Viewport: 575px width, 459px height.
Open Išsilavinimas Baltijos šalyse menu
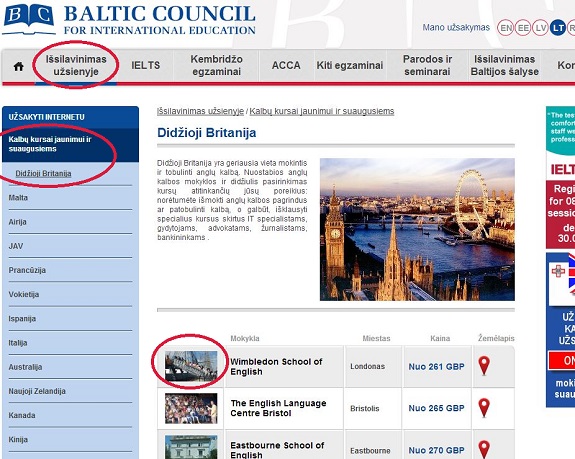coord(505,65)
